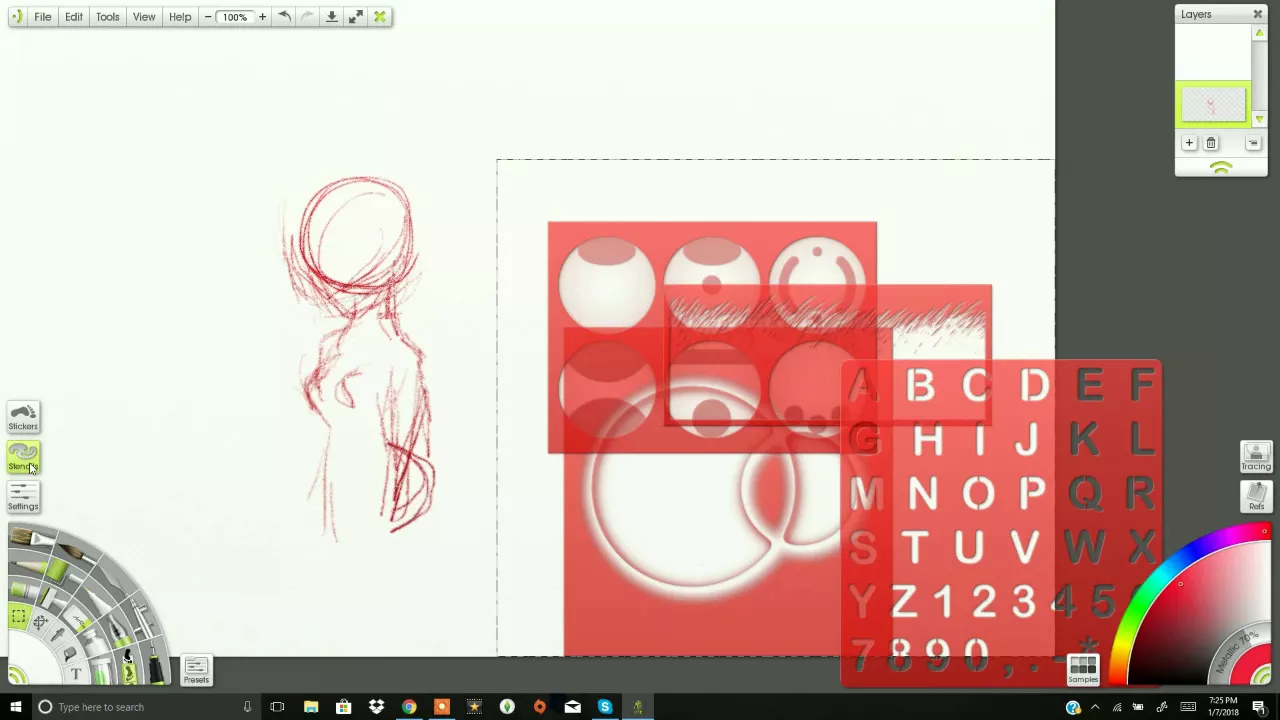Close the Layers panel
Image resolution: width=1280 pixels, height=720 pixels.
coord(1257,14)
